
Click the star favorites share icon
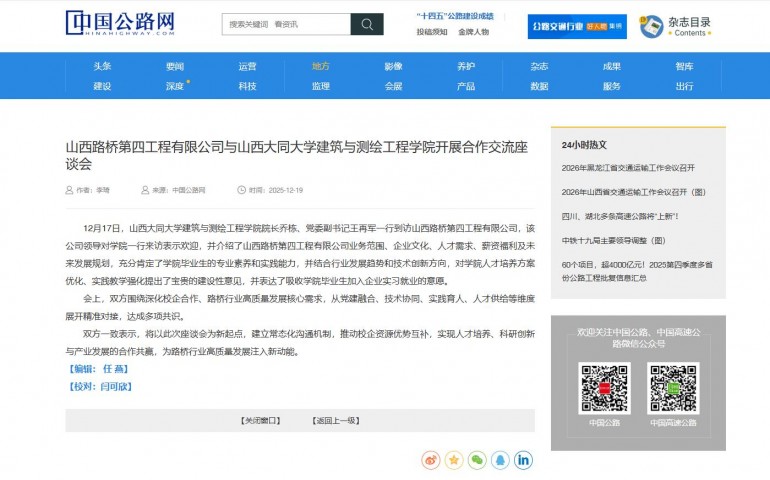(453, 460)
